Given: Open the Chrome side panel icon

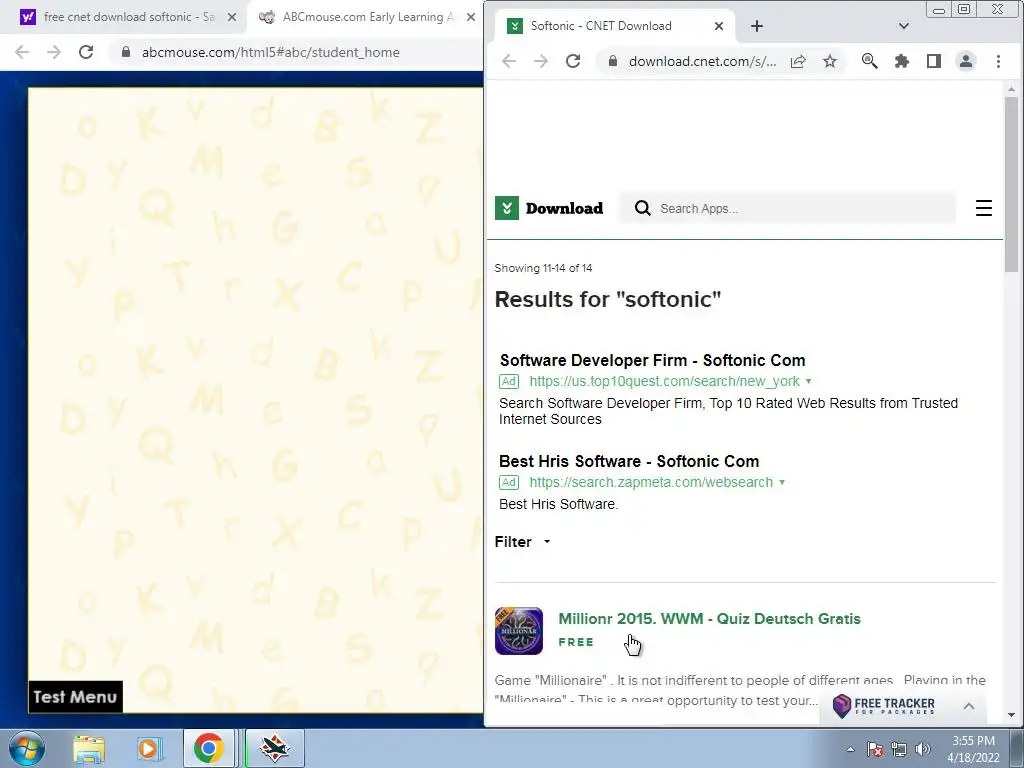Looking at the screenshot, I should (934, 61).
